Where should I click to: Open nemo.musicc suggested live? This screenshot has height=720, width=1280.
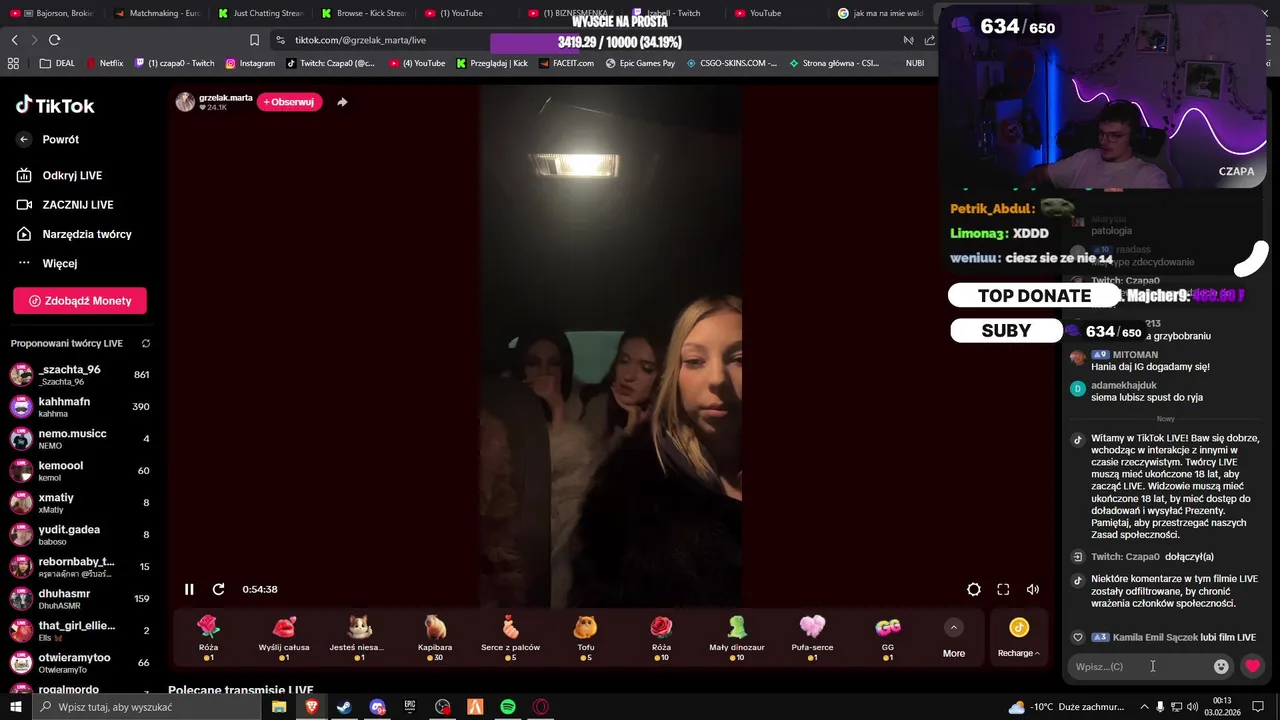point(80,439)
